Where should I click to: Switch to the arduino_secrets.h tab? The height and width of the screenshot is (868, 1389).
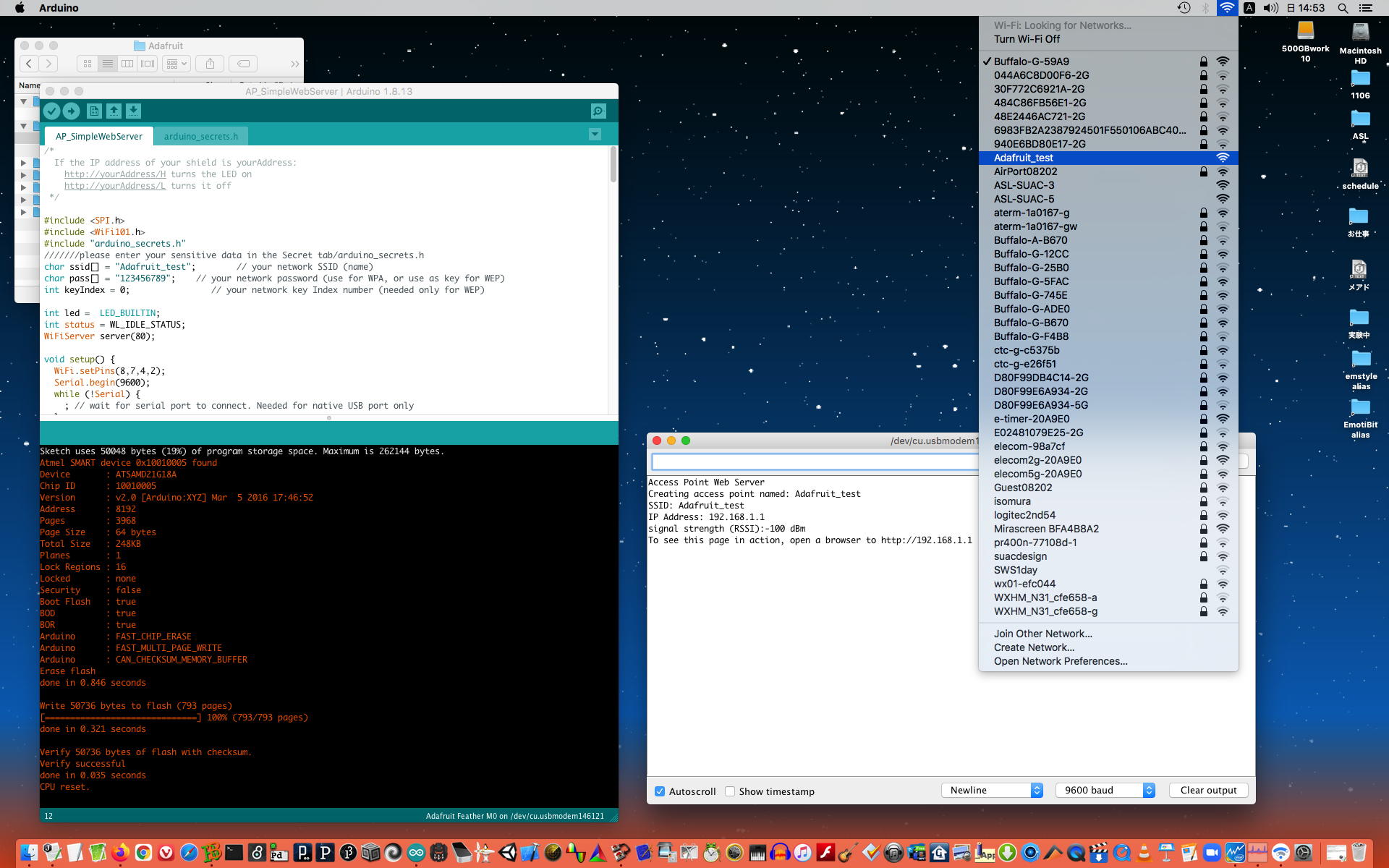click(x=200, y=136)
